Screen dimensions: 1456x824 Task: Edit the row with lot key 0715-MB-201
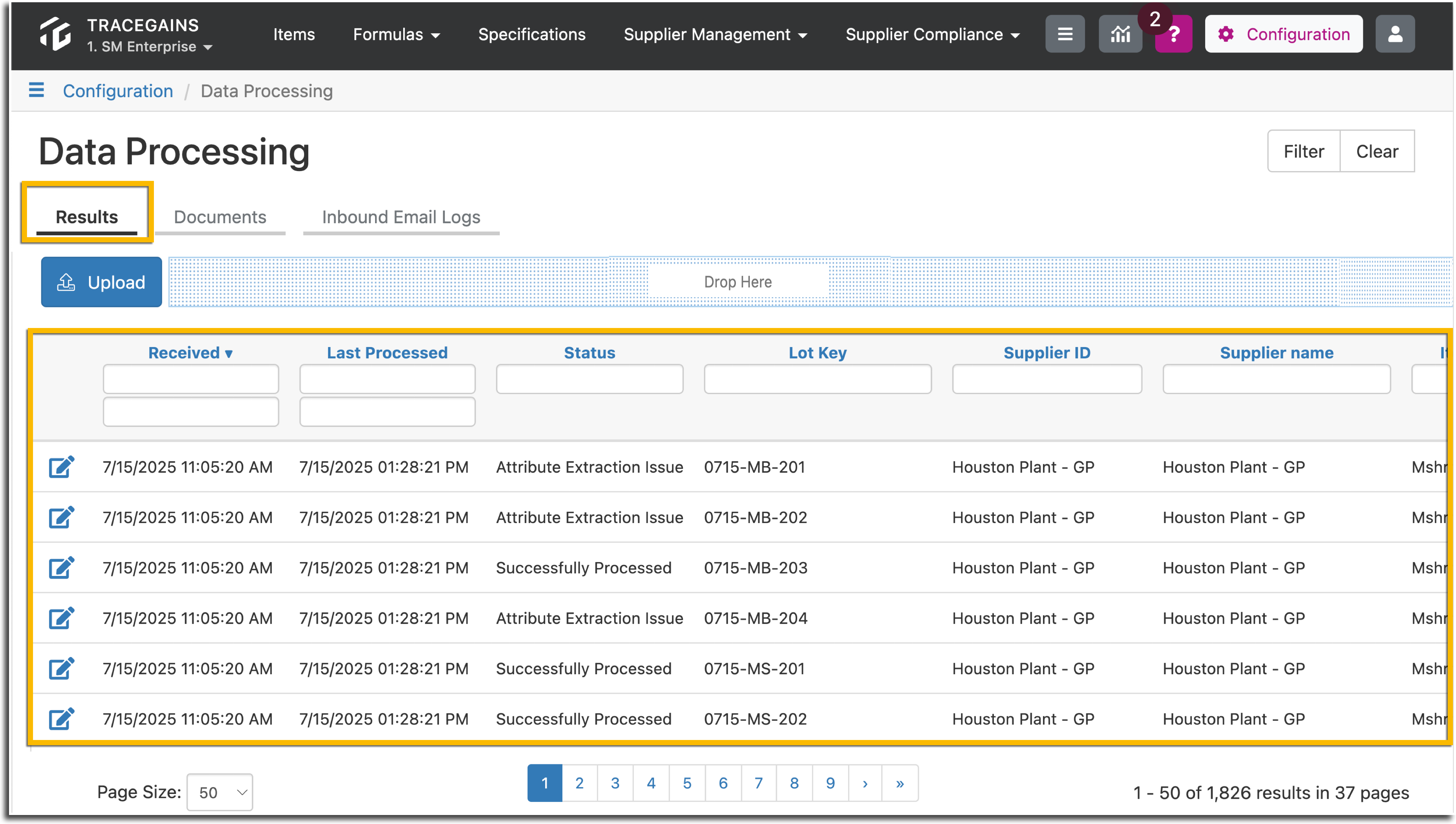[61, 467]
